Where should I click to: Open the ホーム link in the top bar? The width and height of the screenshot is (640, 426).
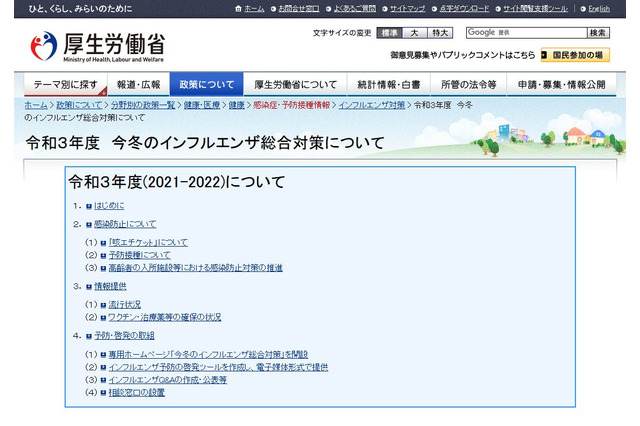pyautogui.click(x=254, y=9)
